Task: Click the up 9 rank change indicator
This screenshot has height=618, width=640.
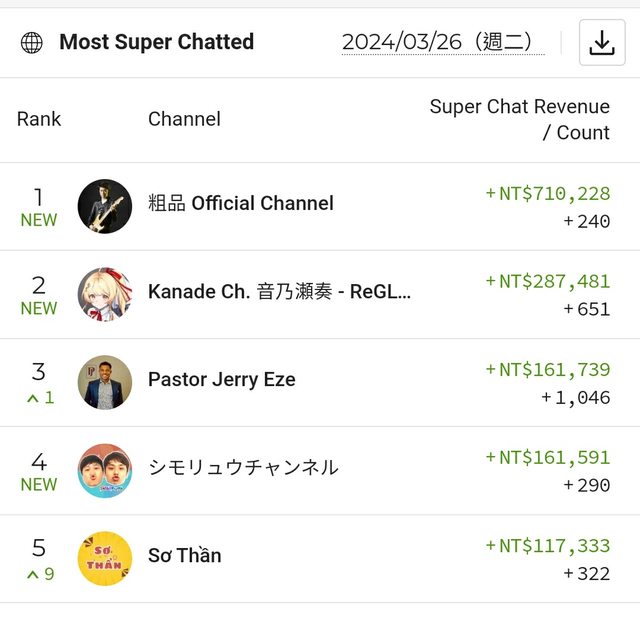Action: click(x=40, y=574)
